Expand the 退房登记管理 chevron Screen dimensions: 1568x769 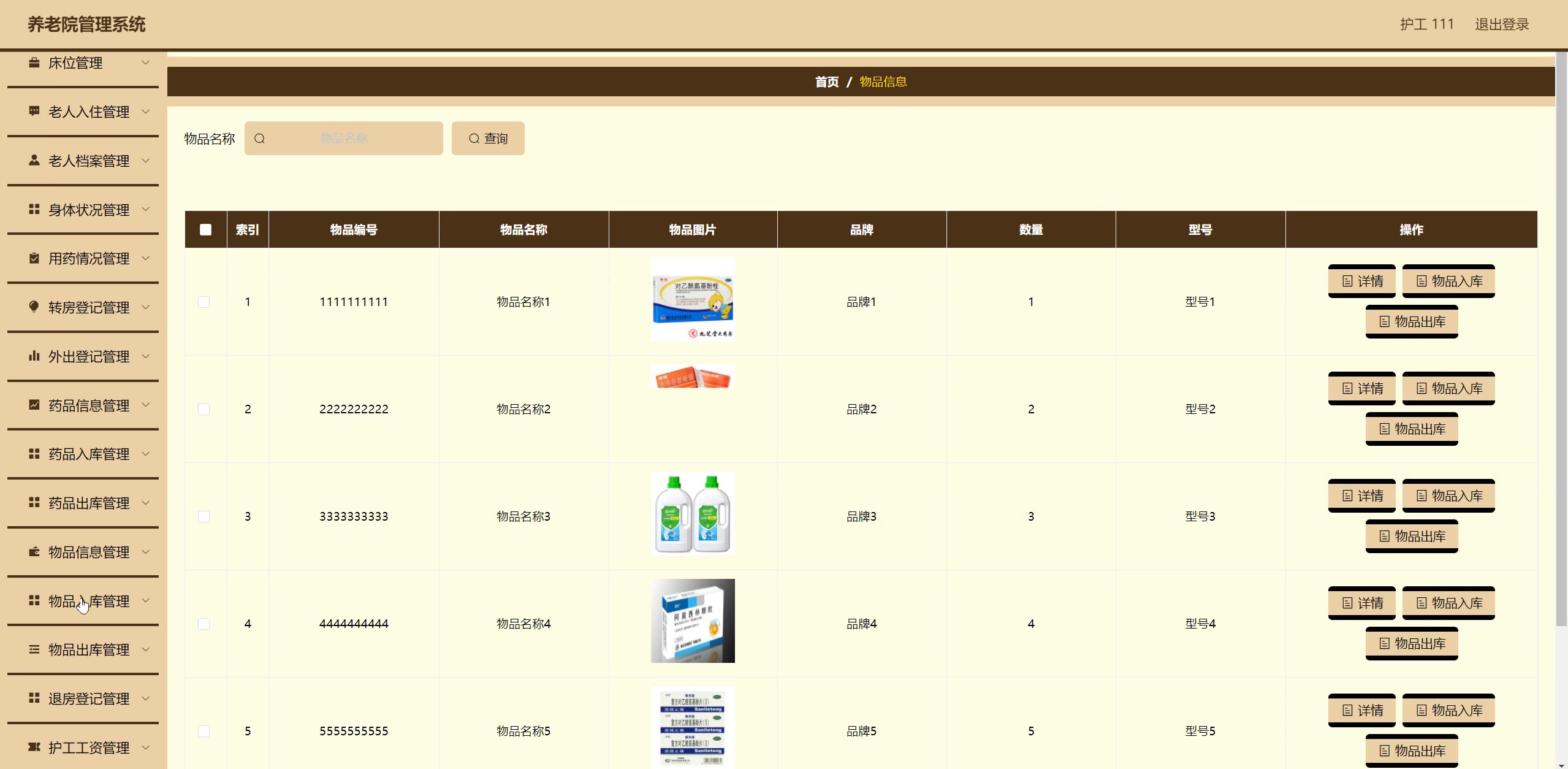click(146, 698)
